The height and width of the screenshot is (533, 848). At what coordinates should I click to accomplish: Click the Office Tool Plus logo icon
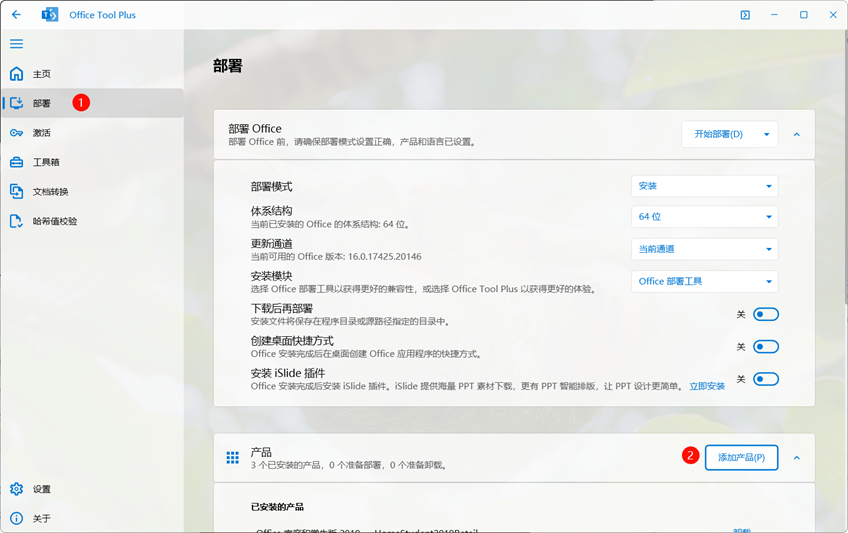[x=50, y=15]
